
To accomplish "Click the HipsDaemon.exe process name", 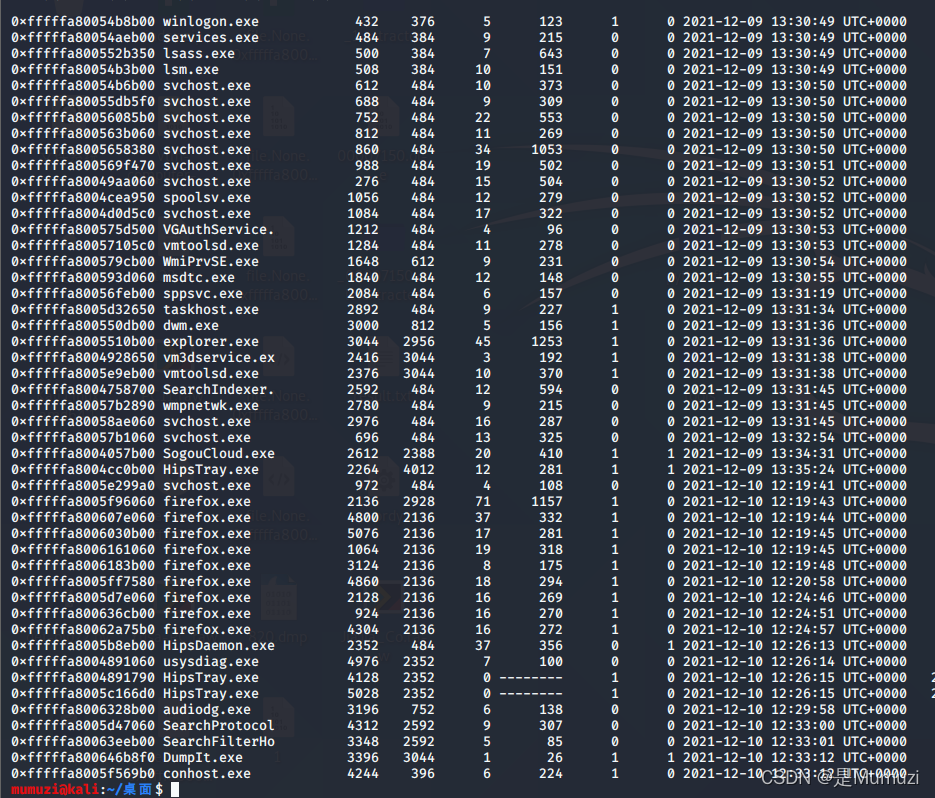I will [x=219, y=646].
